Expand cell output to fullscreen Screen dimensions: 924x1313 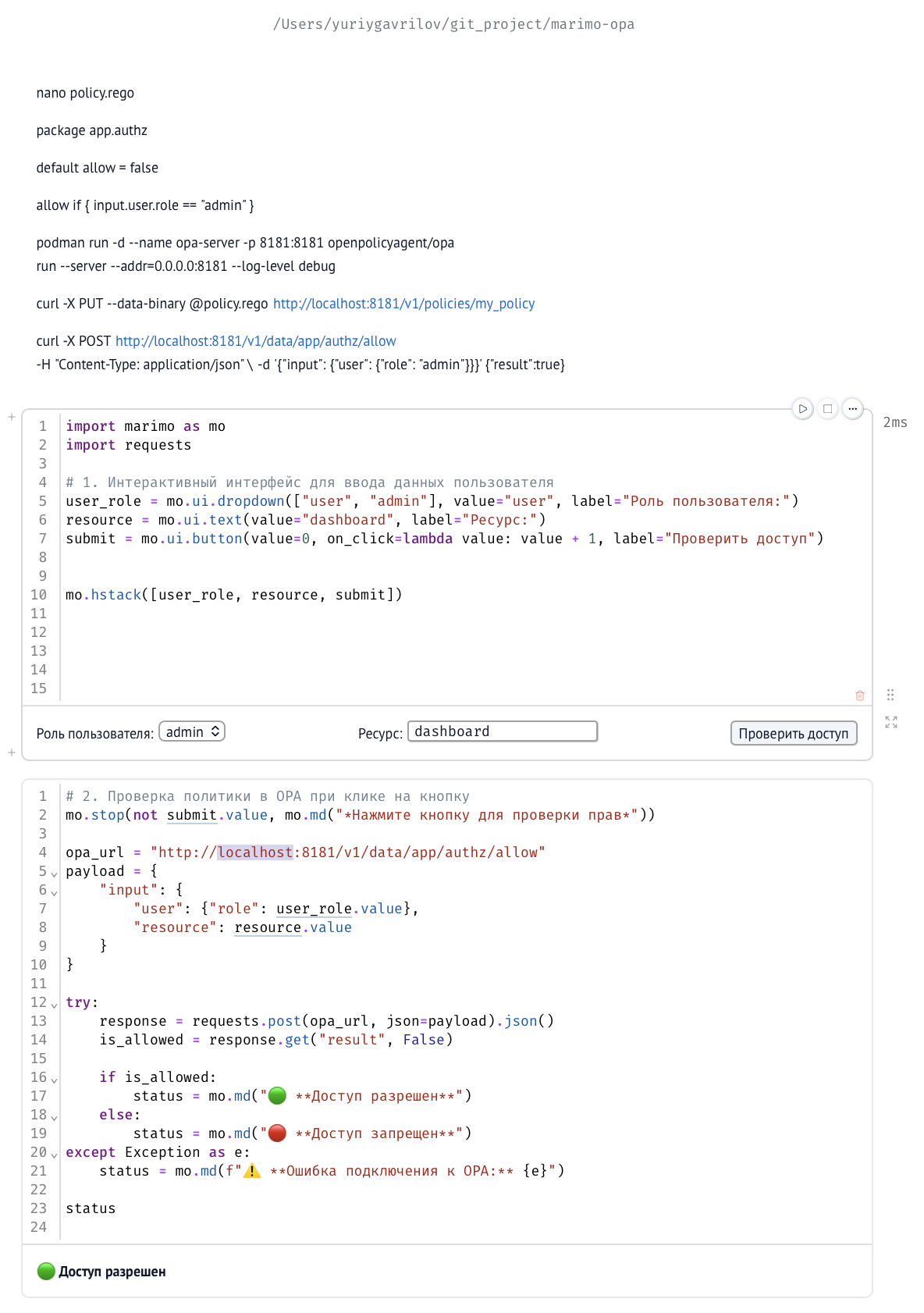(891, 722)
